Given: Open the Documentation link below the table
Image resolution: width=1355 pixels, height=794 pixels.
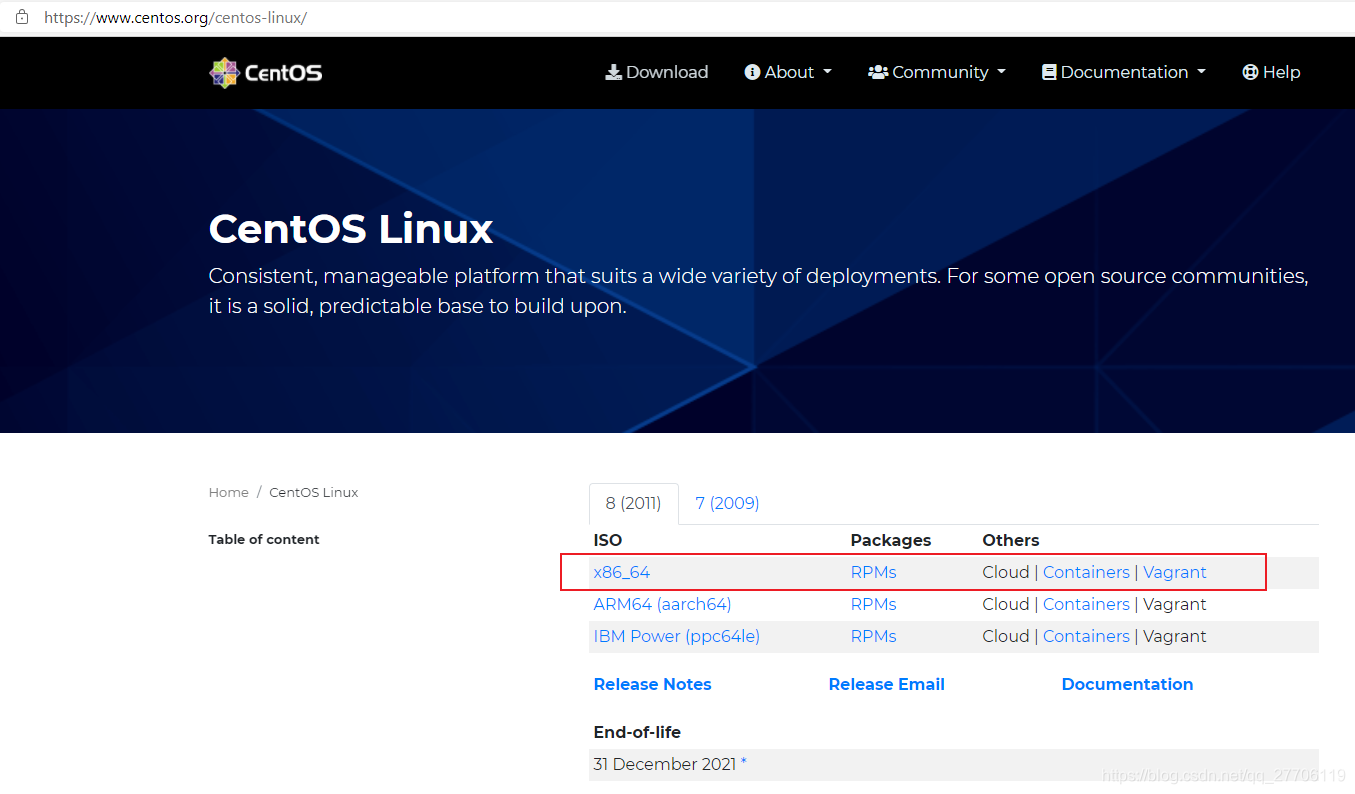Looking at the screenshot, I should [1127, 684].
